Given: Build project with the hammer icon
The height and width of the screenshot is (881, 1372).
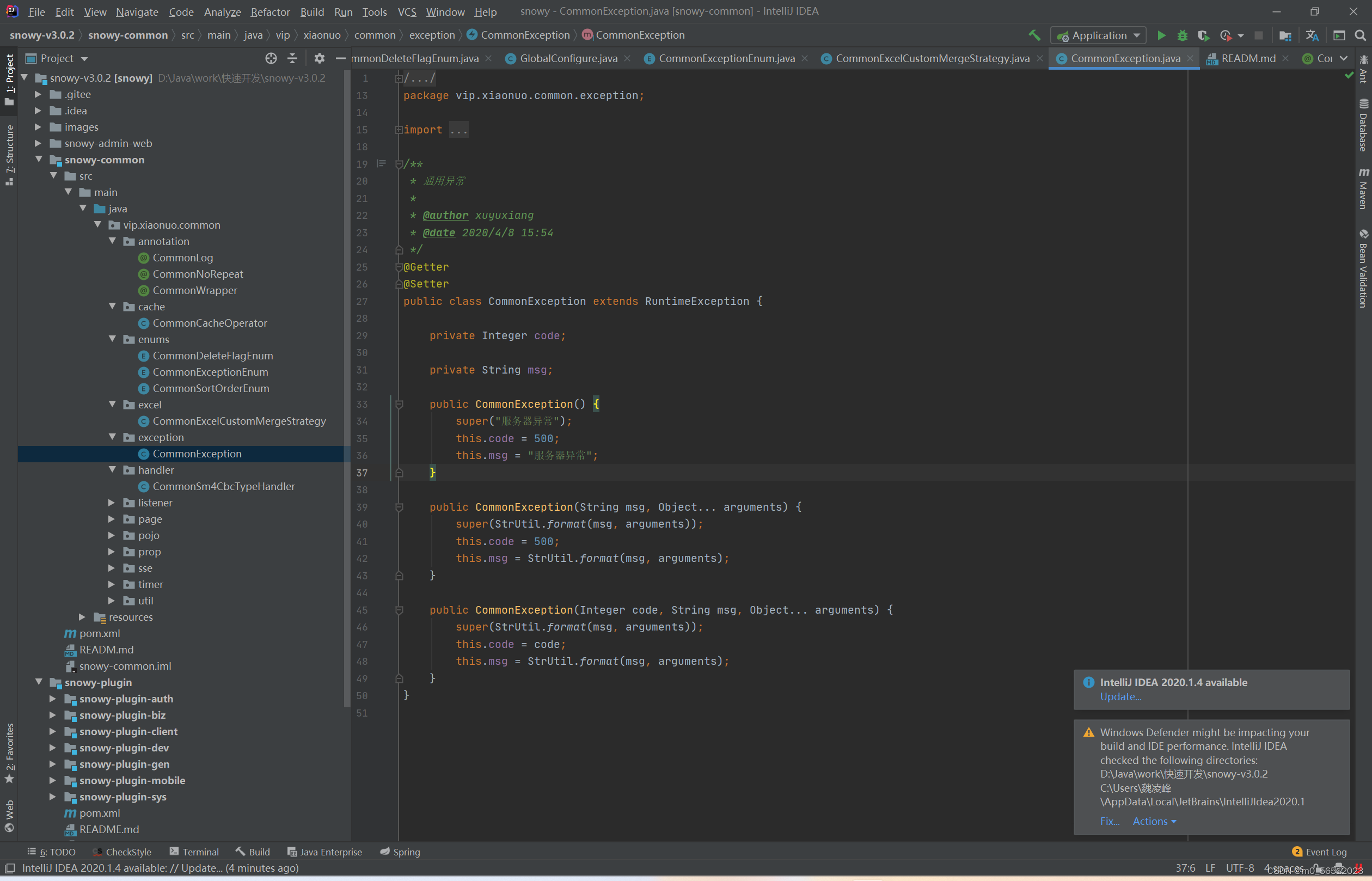Looking at the screenshot, I should pyautogui.click(x=1034, y=35).
